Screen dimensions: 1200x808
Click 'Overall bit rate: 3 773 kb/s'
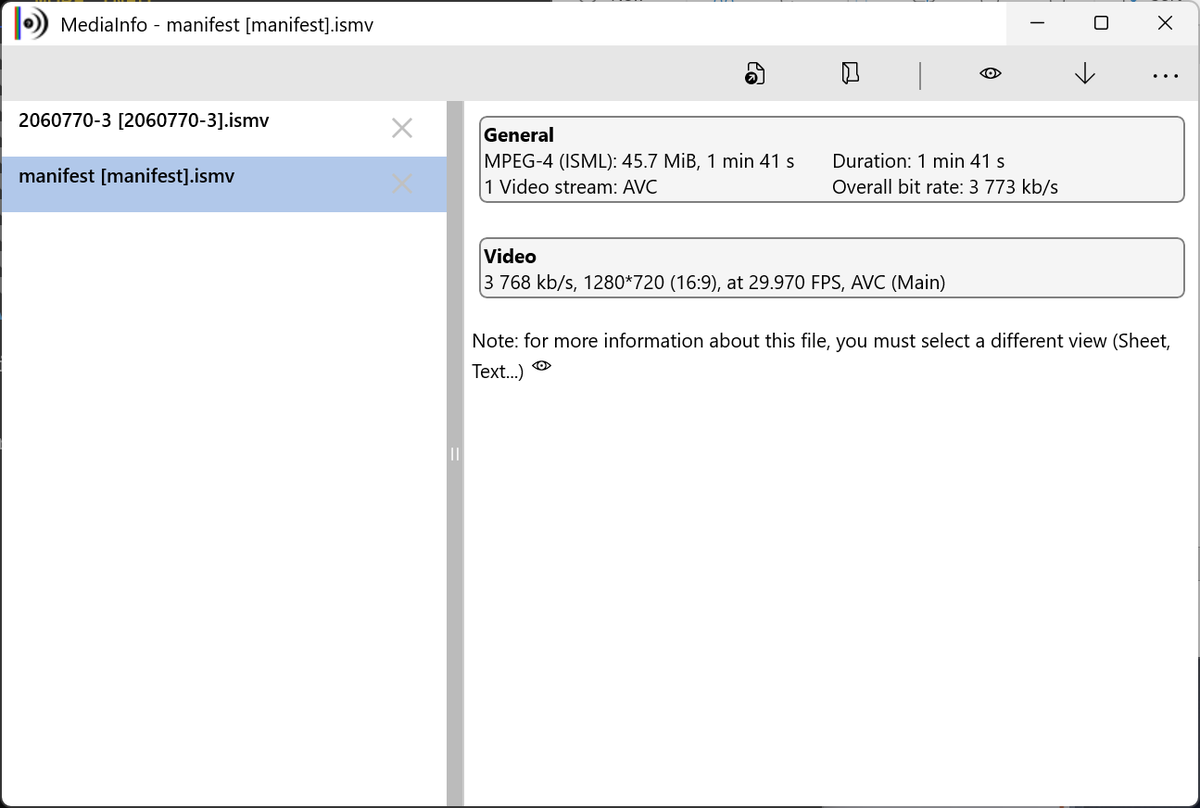[x=945, y=187]
